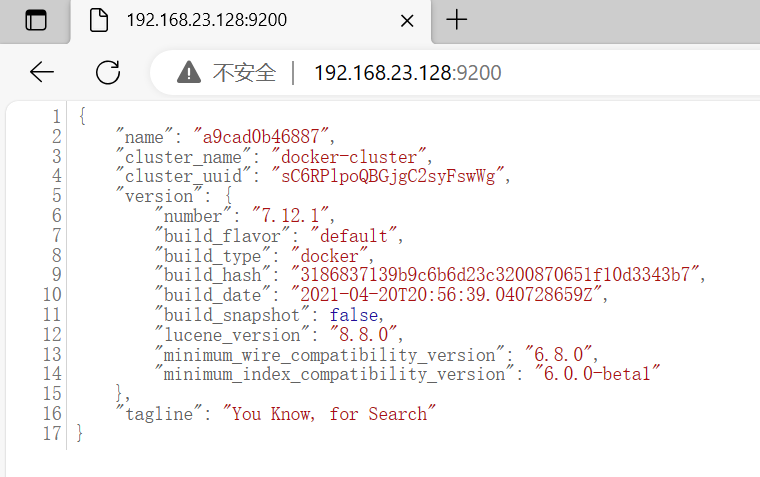Click the "version" key
The image size is (760, 477).
159,196
